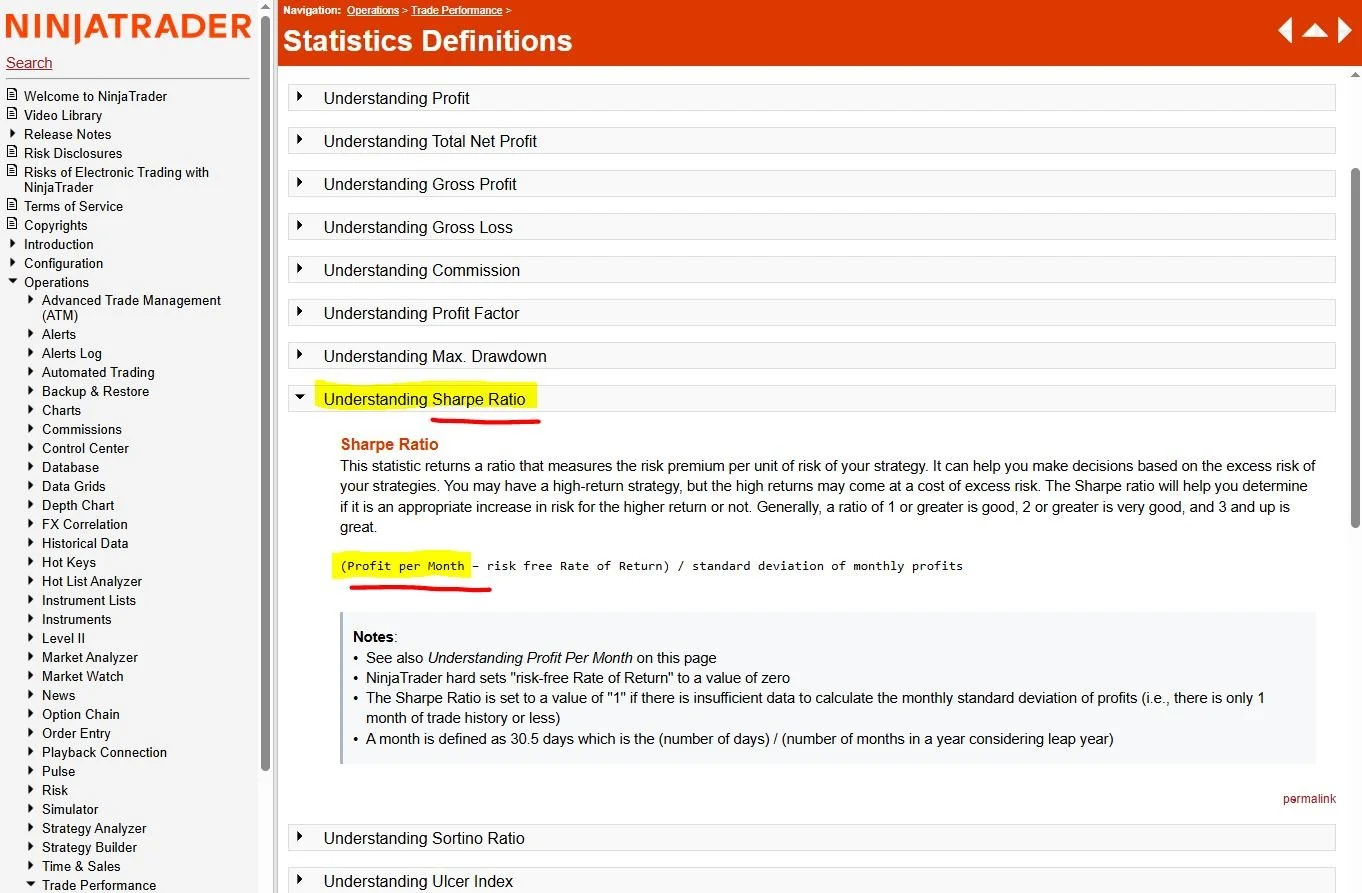
Task: Expand Understanding Total Net Profit section
Action: pyautogui.click(x=811, y=141)
